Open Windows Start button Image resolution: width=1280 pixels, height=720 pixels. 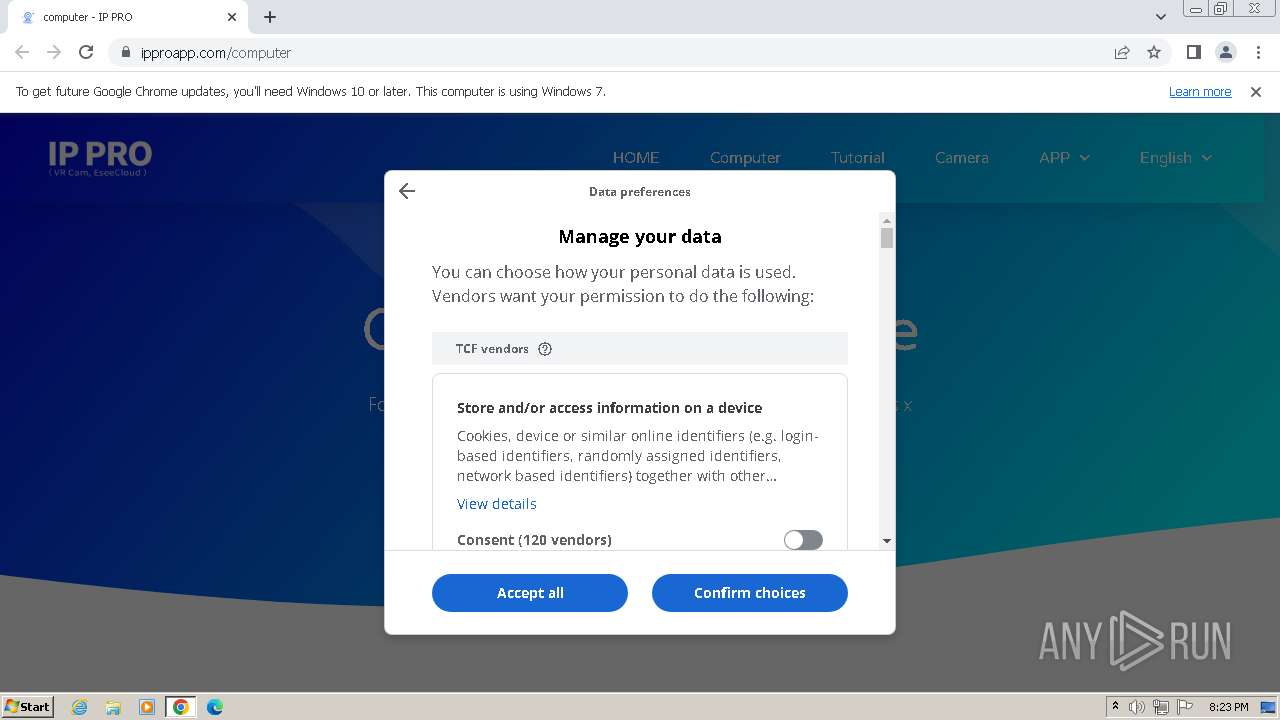[28, 706]
